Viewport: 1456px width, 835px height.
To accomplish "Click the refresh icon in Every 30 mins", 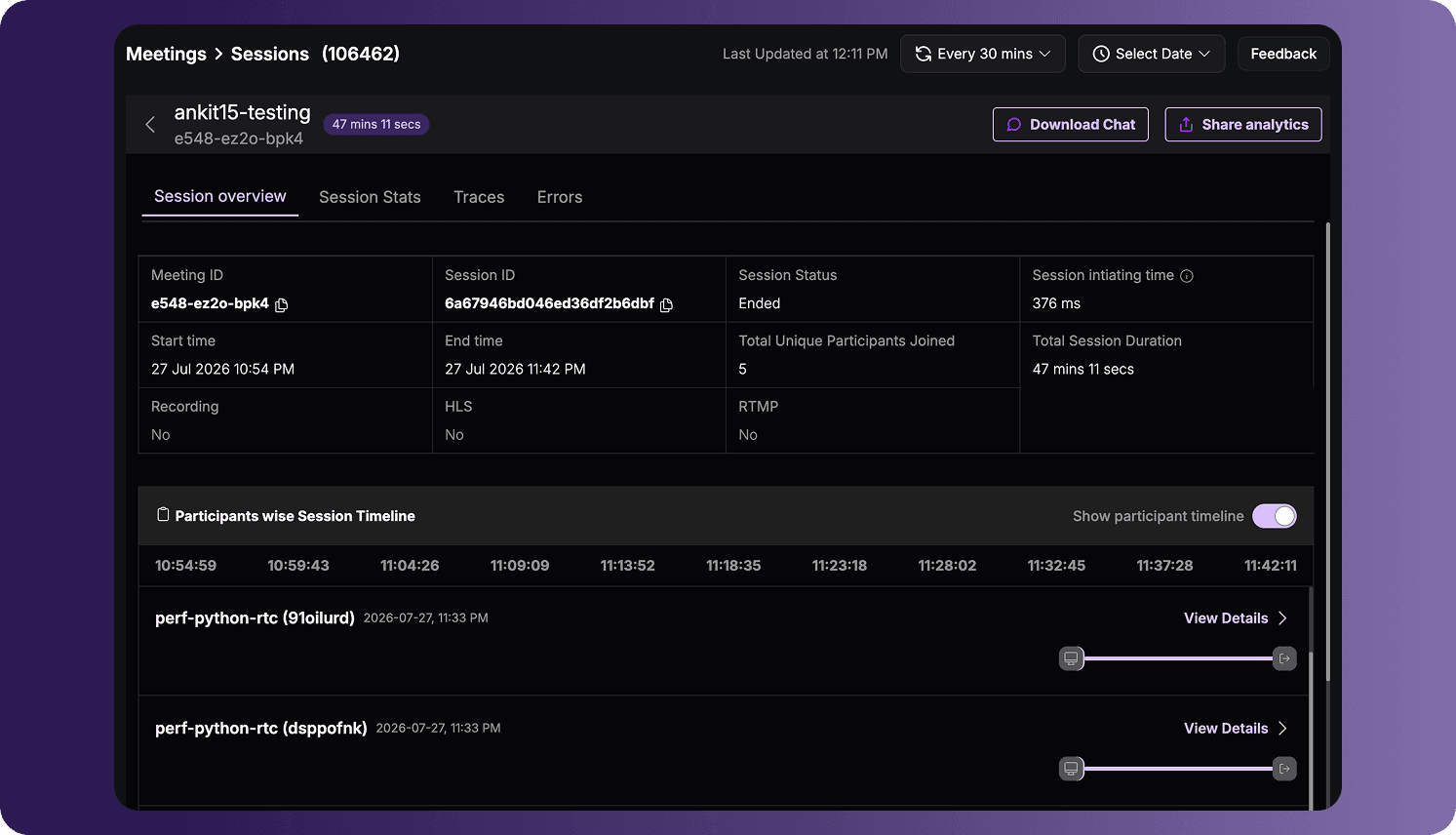I will (x=923, y=54).
